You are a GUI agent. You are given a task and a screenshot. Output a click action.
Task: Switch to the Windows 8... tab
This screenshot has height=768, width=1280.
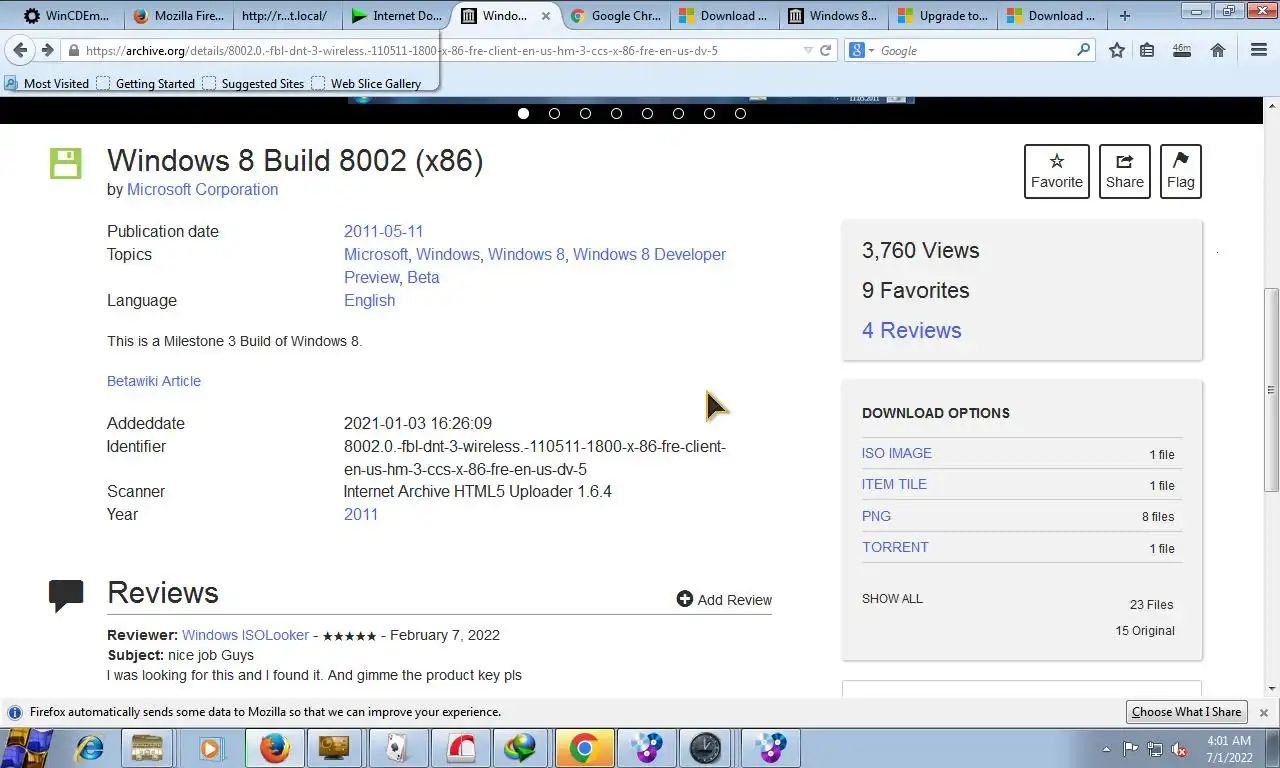click(832, 16)
